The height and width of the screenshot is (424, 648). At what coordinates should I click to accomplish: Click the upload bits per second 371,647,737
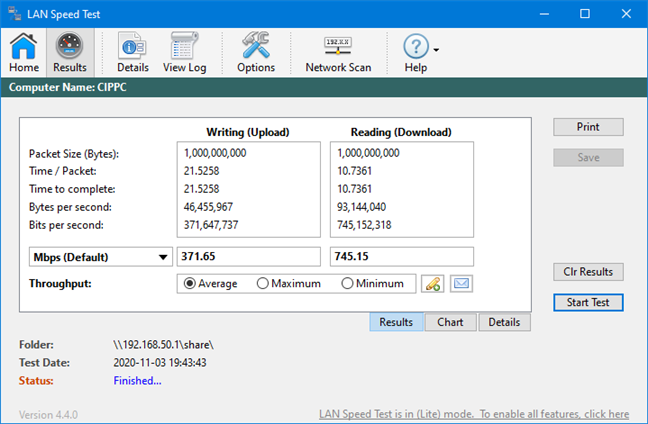tap(211, 225)
